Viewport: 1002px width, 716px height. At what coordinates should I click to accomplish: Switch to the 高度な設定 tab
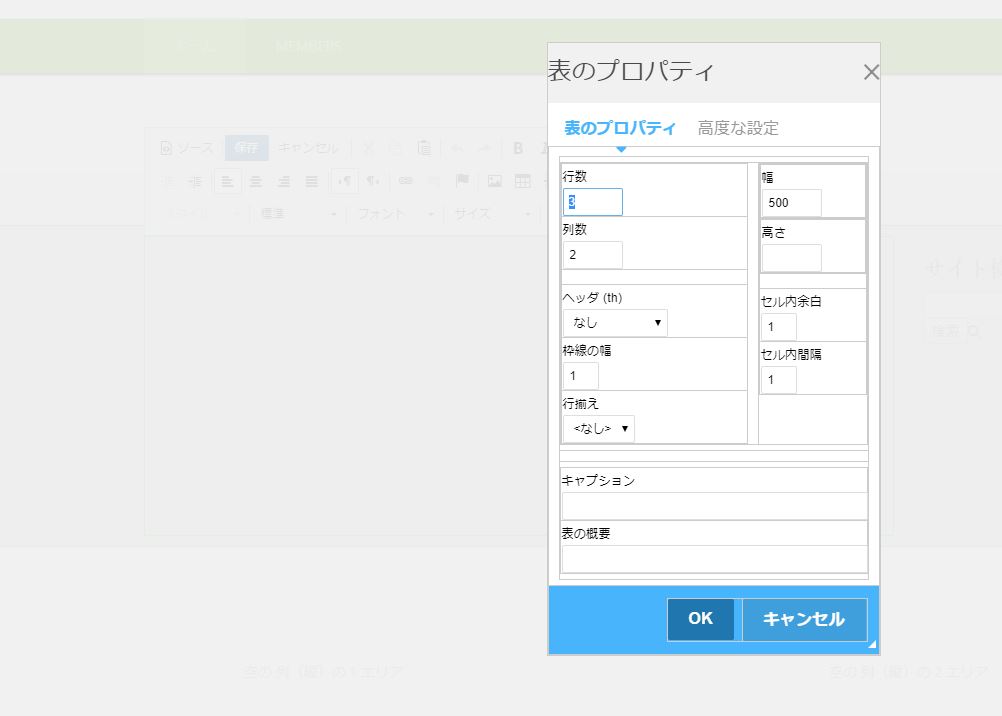coord(737,128)
